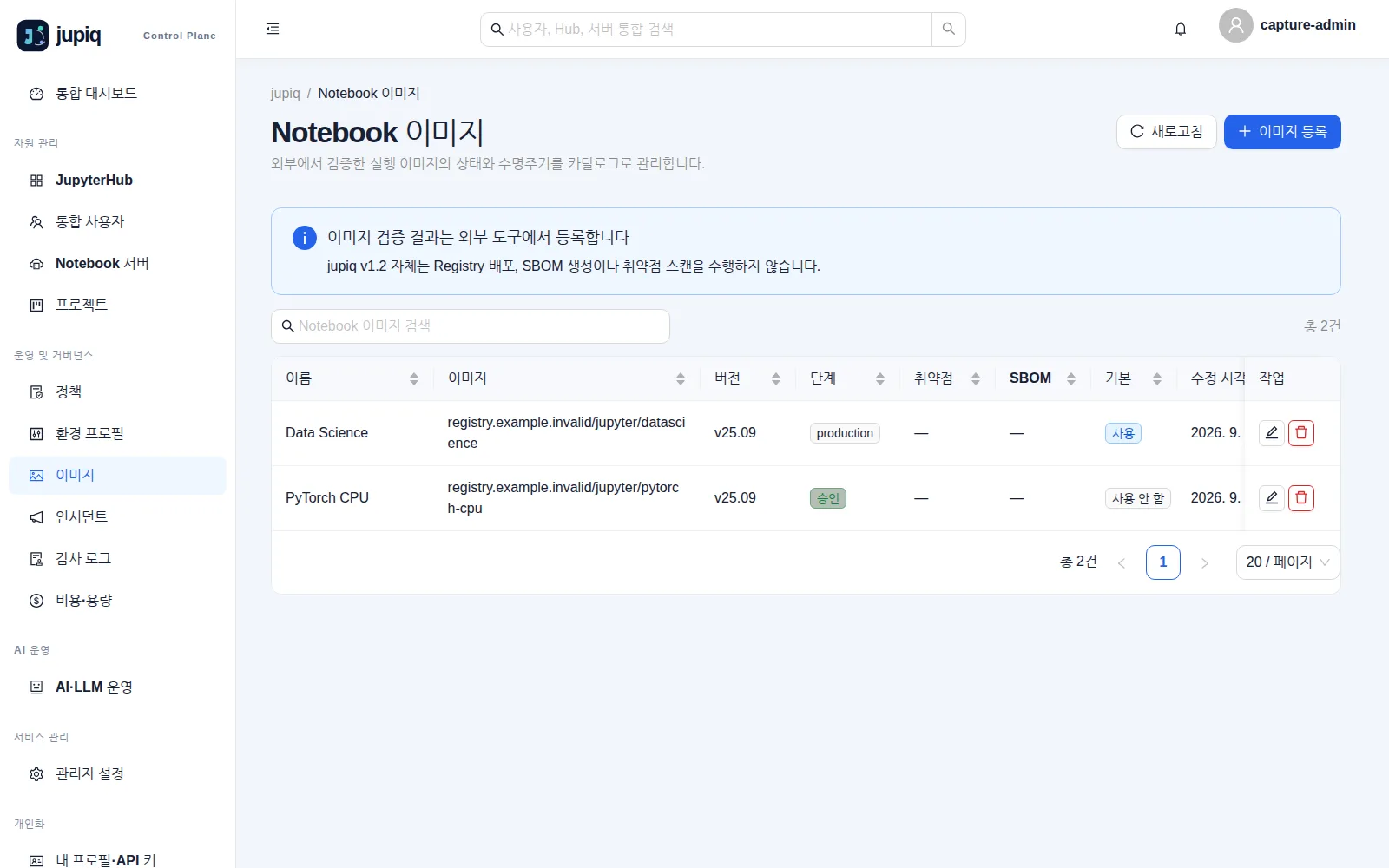Click the search magnifier button in top bar

tap(948, 29)
